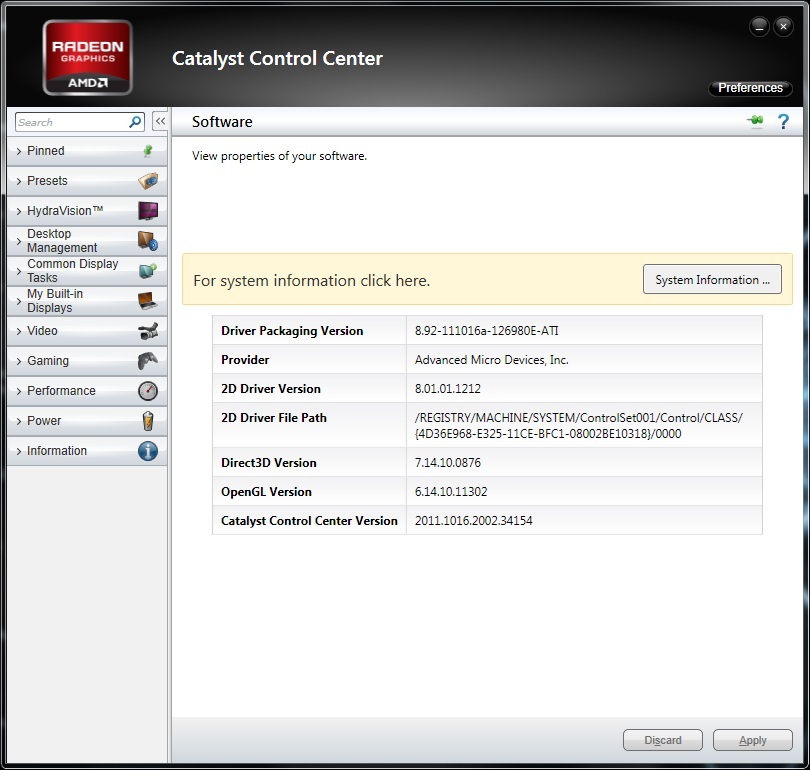This screenshot has width=810, height=770.
Task: Click the HydraVision monitor icon
Action: click(148, 211)
